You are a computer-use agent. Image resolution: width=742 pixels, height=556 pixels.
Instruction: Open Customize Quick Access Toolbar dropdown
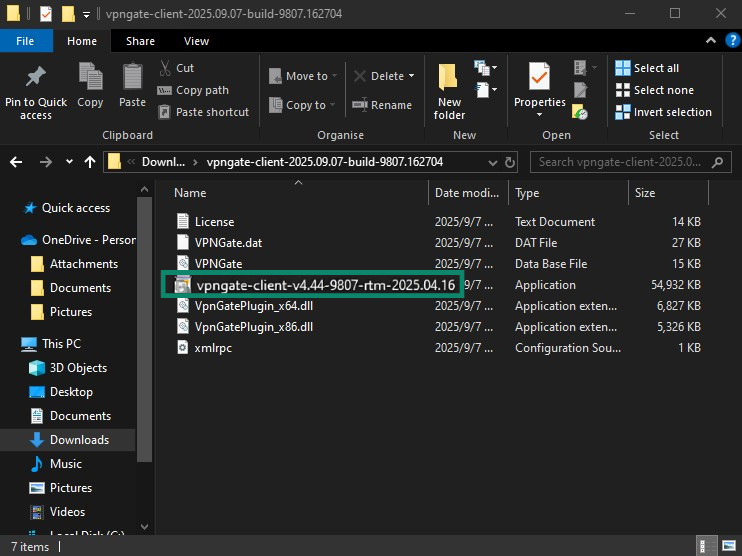(87, 15)
